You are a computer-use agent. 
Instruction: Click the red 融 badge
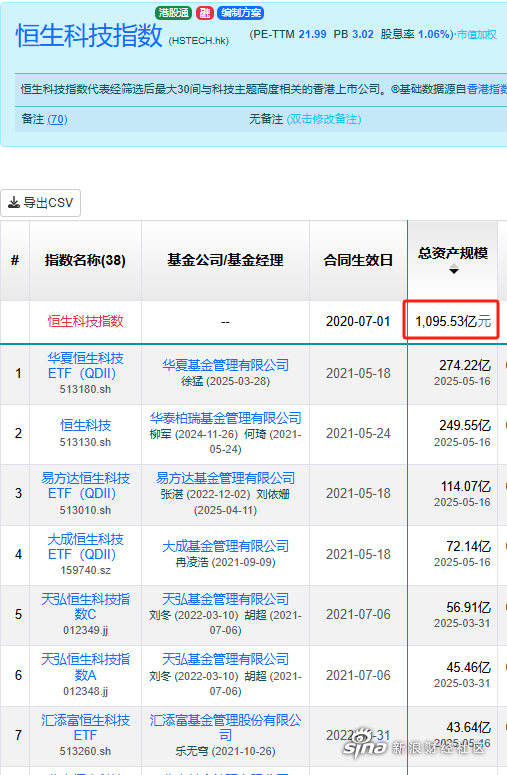(x=204, y=13)
